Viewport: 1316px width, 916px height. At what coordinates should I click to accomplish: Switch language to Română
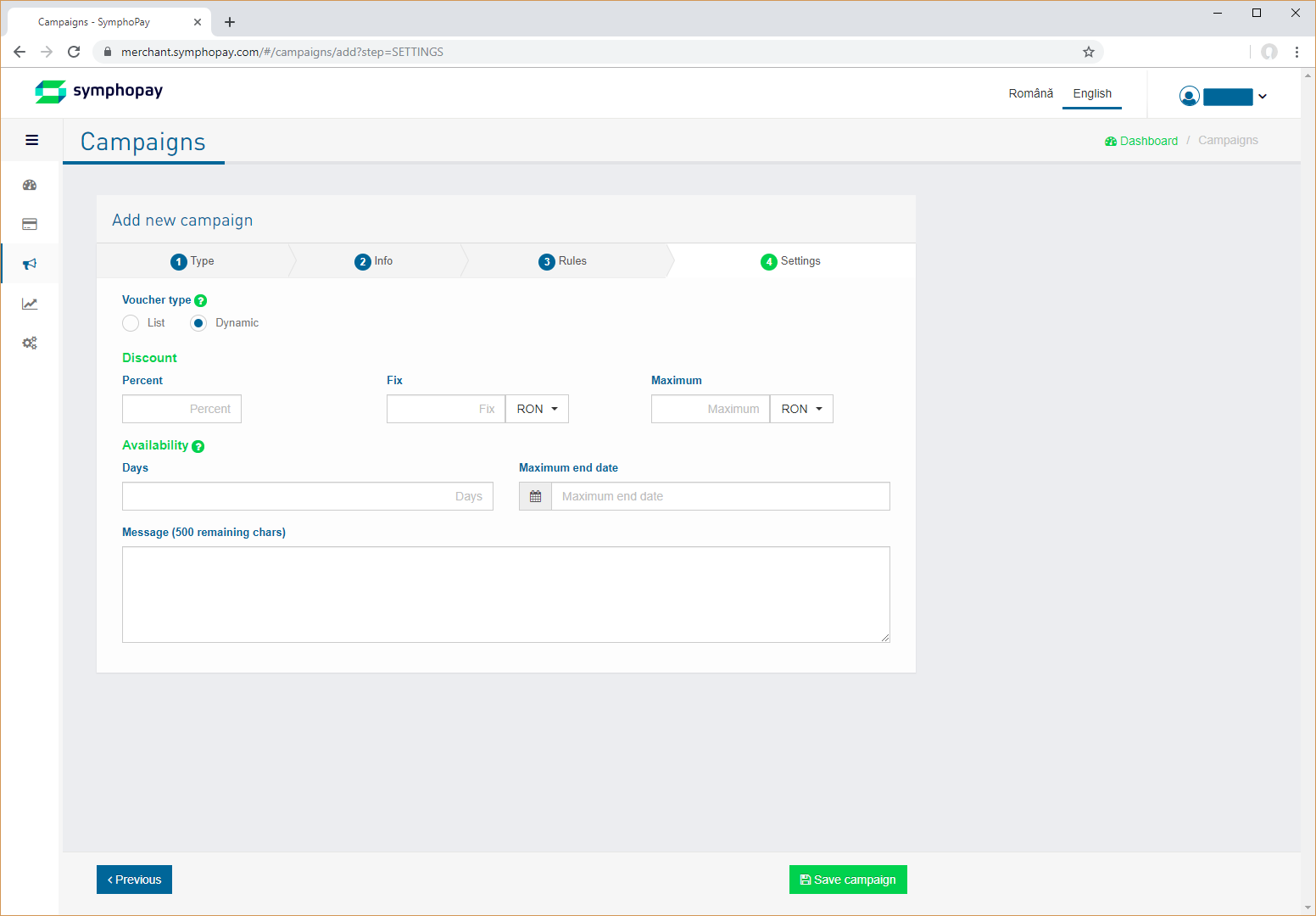click(x=1030, y=93)
